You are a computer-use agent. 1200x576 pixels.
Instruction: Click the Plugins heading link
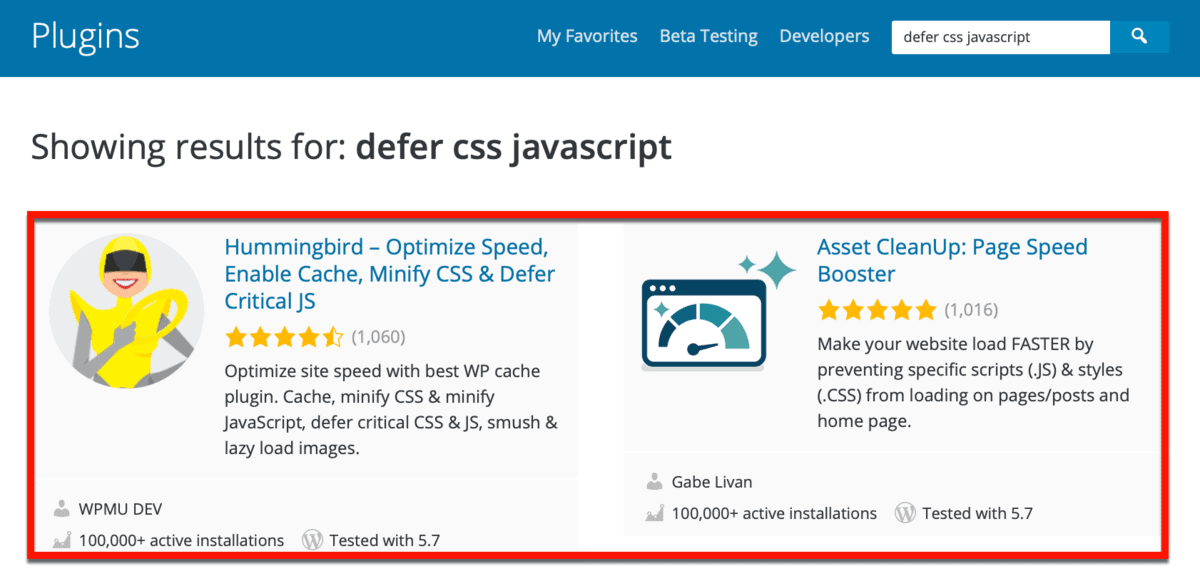coord(85,36)
